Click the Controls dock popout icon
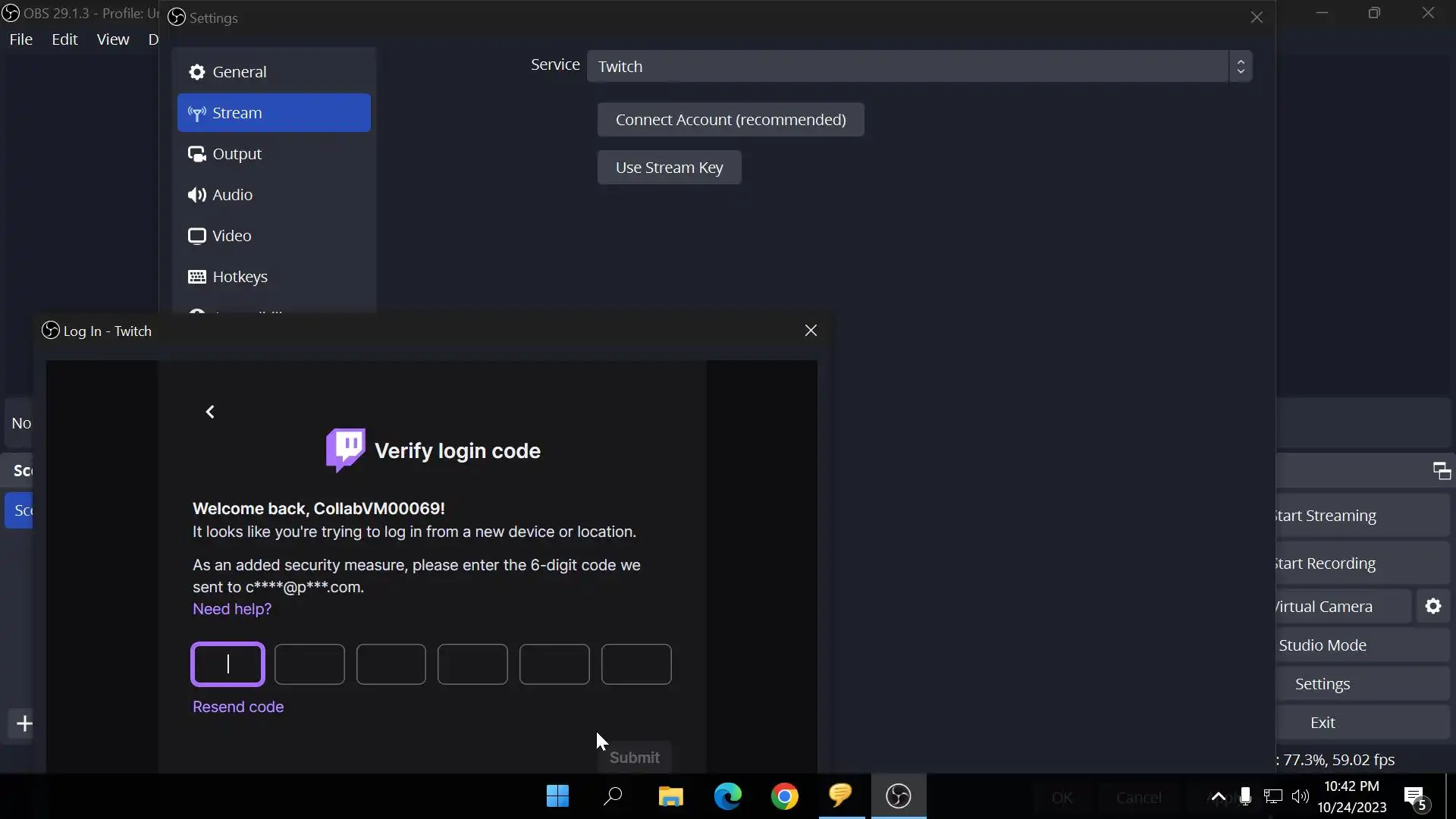1456x819 pixels. click(1442, 471)
